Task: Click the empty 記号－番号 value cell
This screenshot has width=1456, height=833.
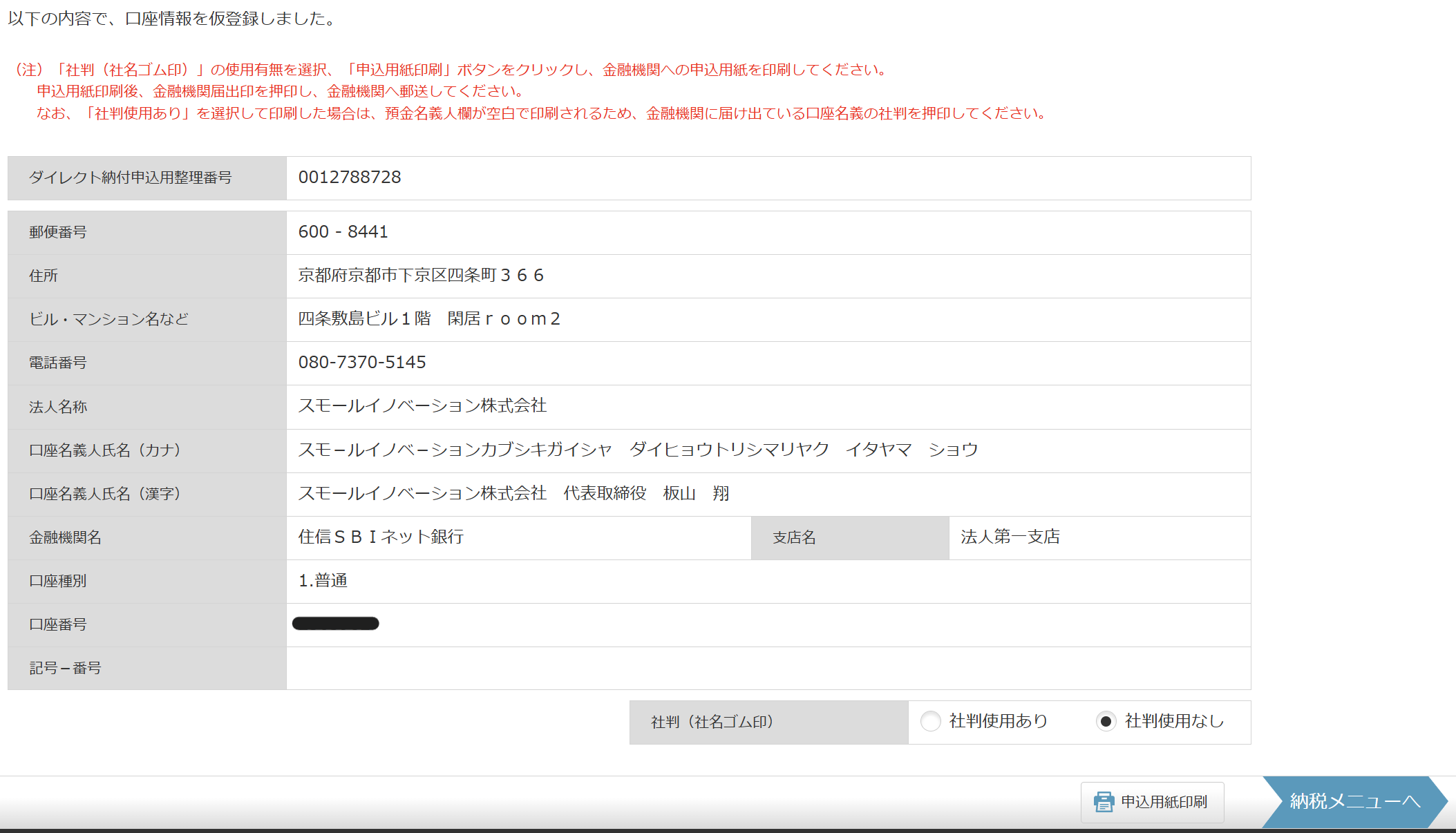Action: (x=767, y=668)
